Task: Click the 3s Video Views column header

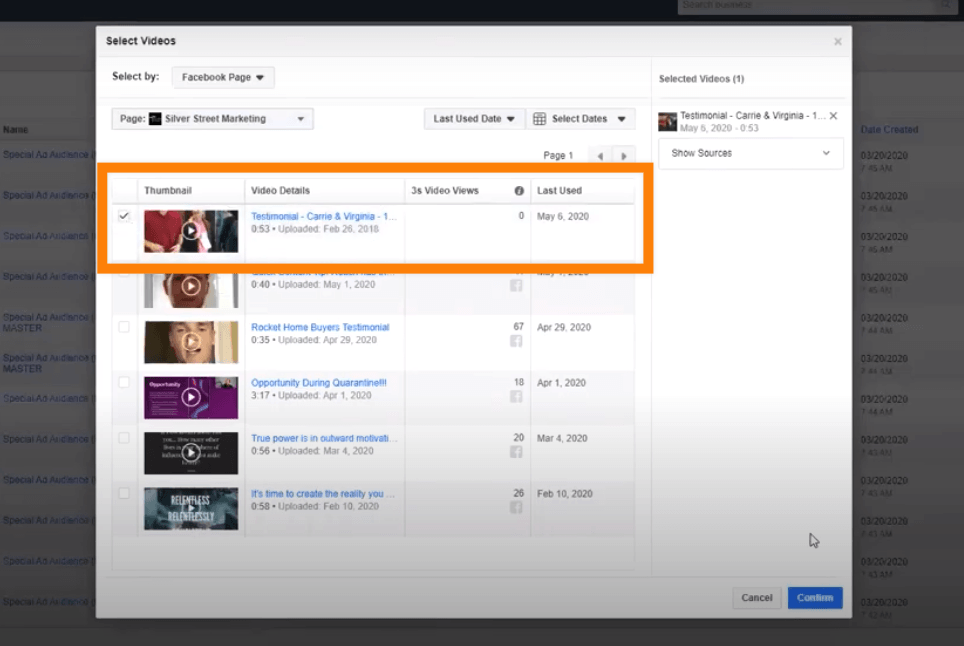Action: (444, 191)
